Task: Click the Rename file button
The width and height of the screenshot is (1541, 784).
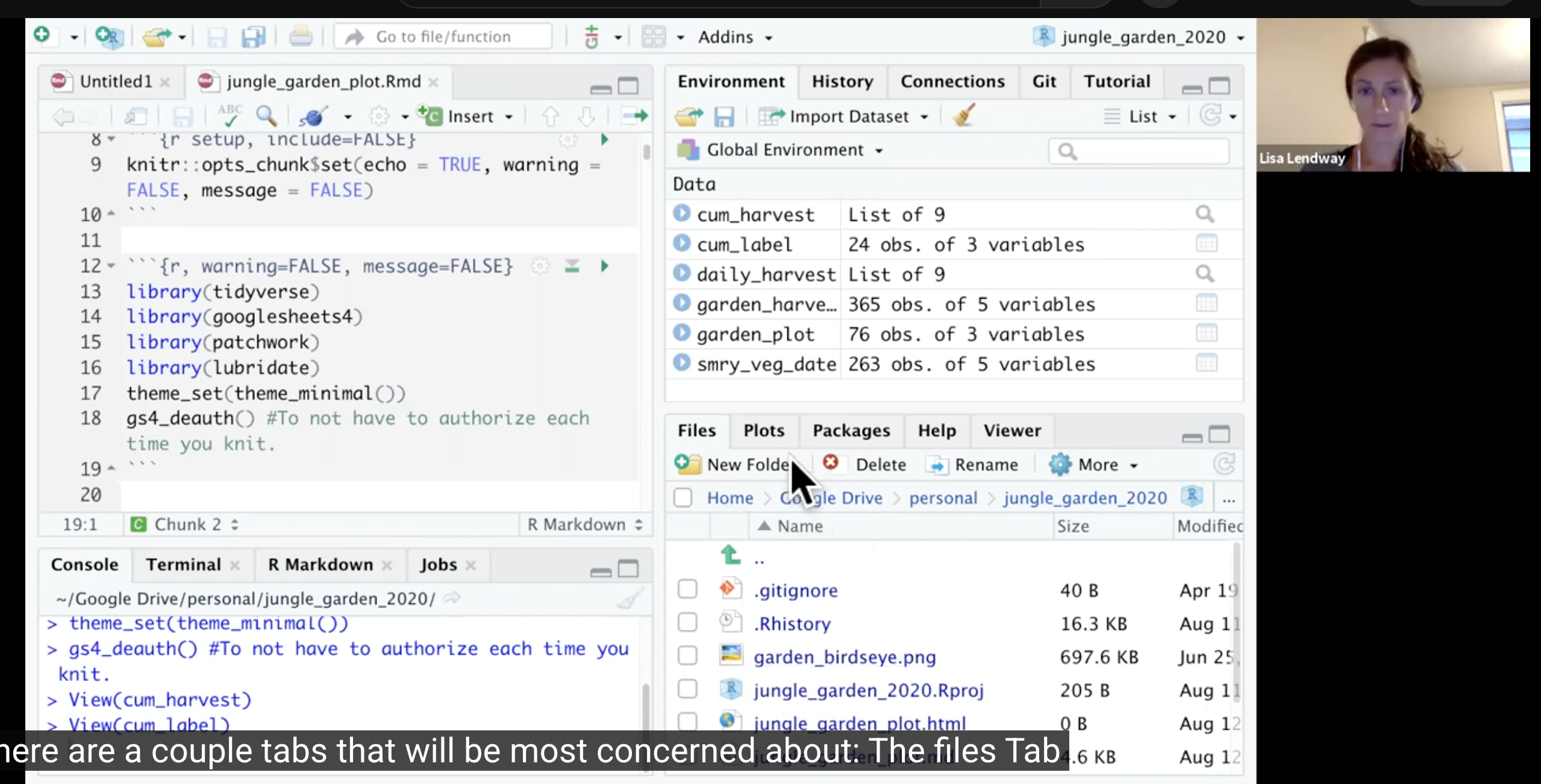Action: click(972, 464)
